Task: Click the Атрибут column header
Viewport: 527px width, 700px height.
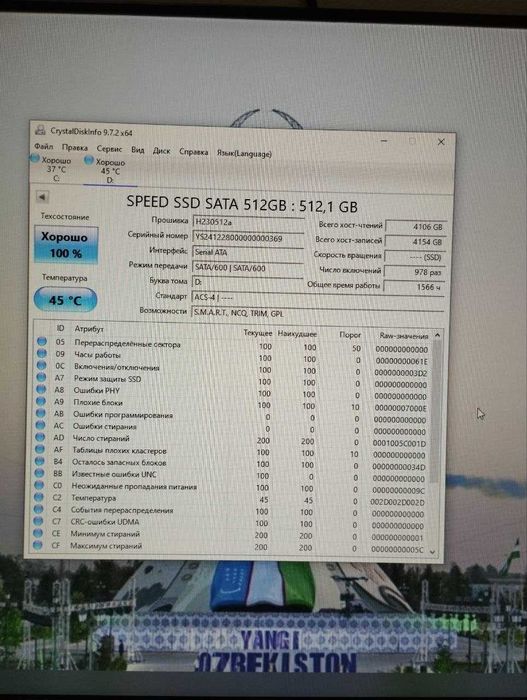Action: tap(89, 329)
